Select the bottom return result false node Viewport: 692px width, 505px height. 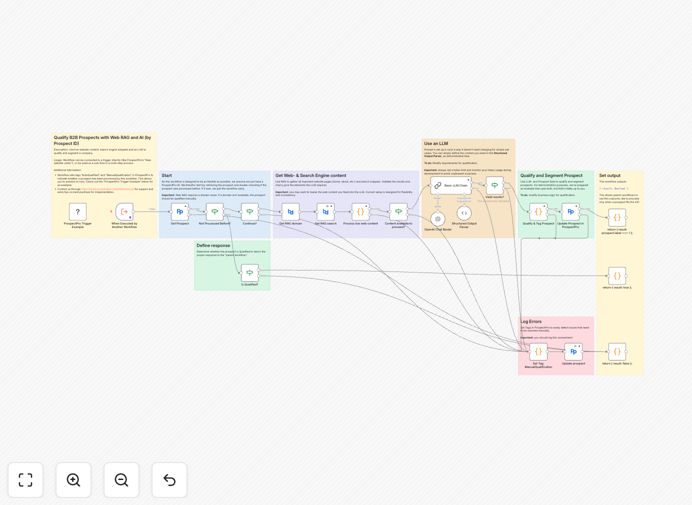[x=617, y=352]
